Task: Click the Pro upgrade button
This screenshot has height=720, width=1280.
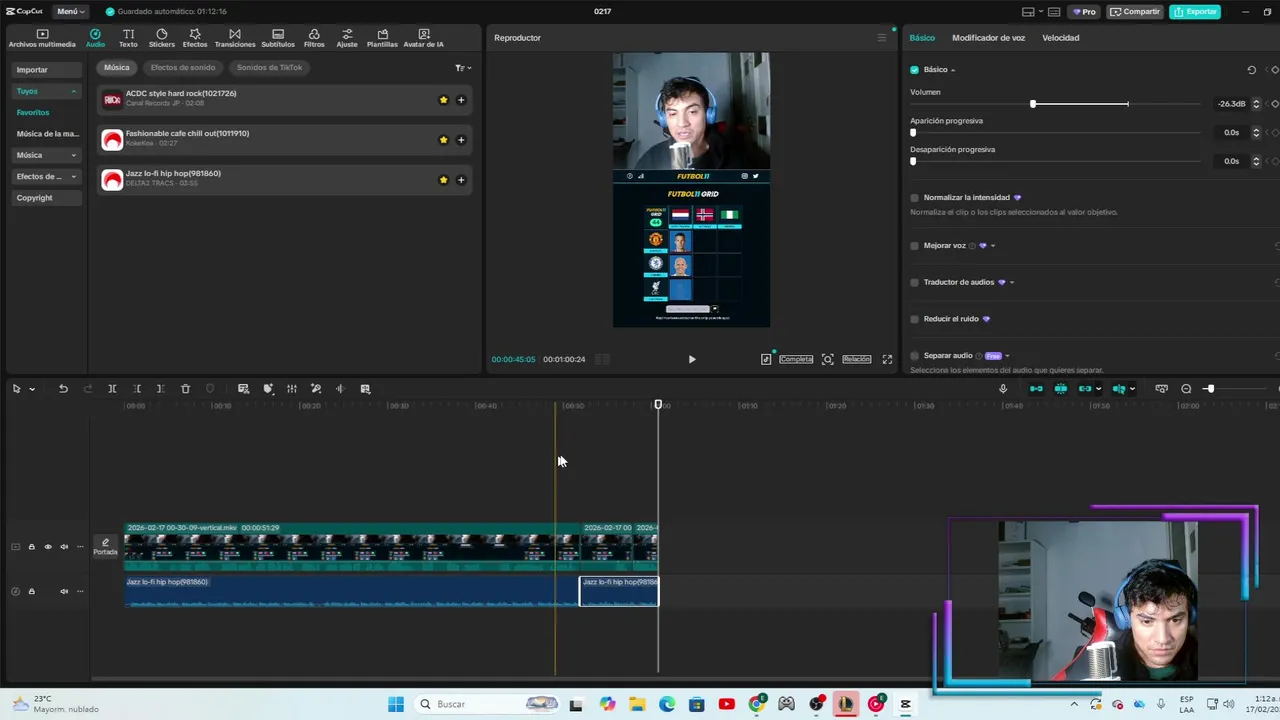Action: point(1084,12)
